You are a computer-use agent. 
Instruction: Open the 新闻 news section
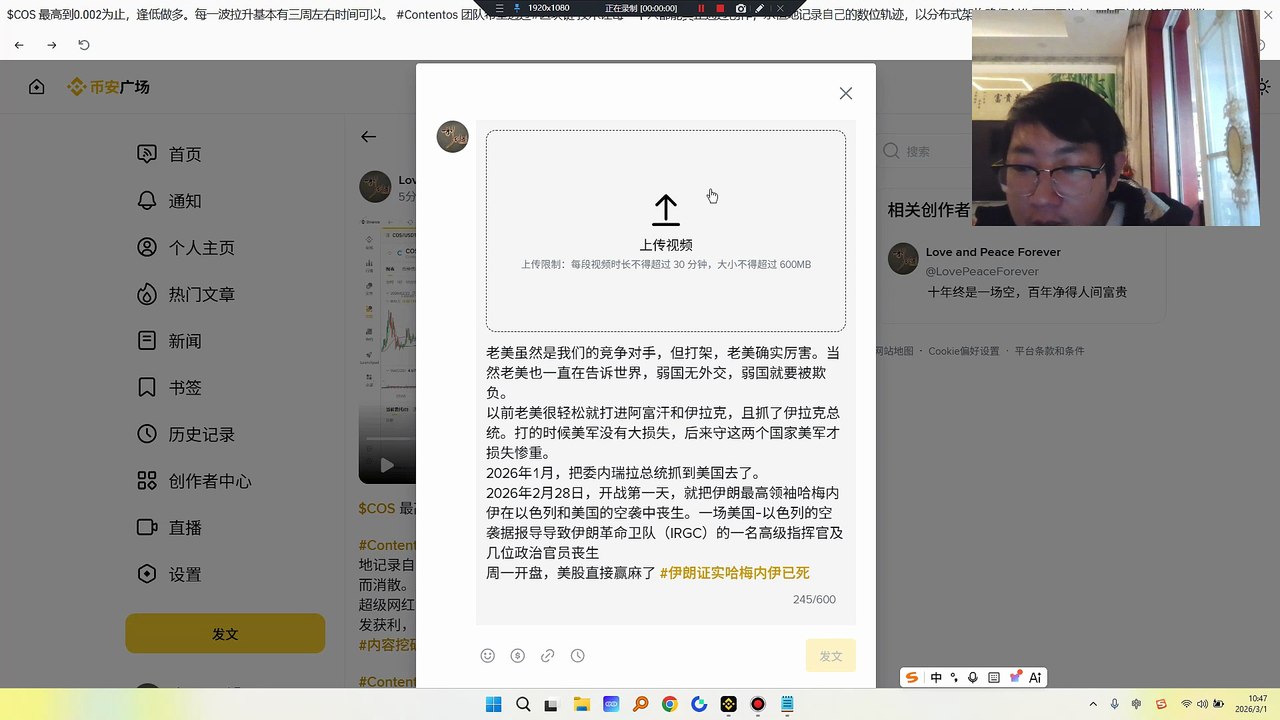click(x=185, y=341)
